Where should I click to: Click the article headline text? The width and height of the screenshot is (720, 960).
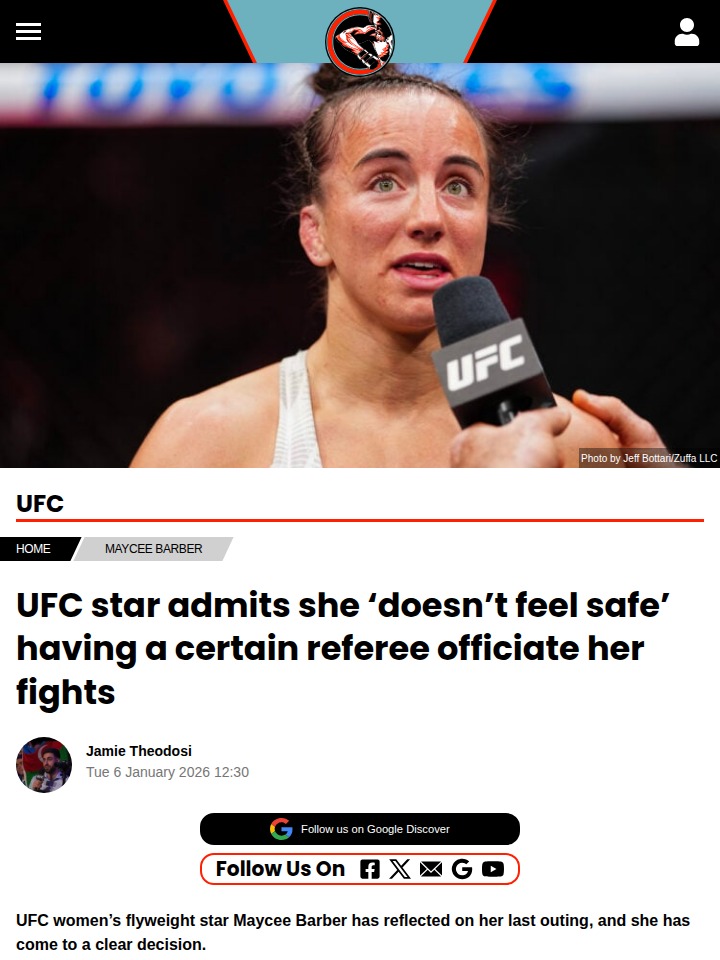point(343,648)
